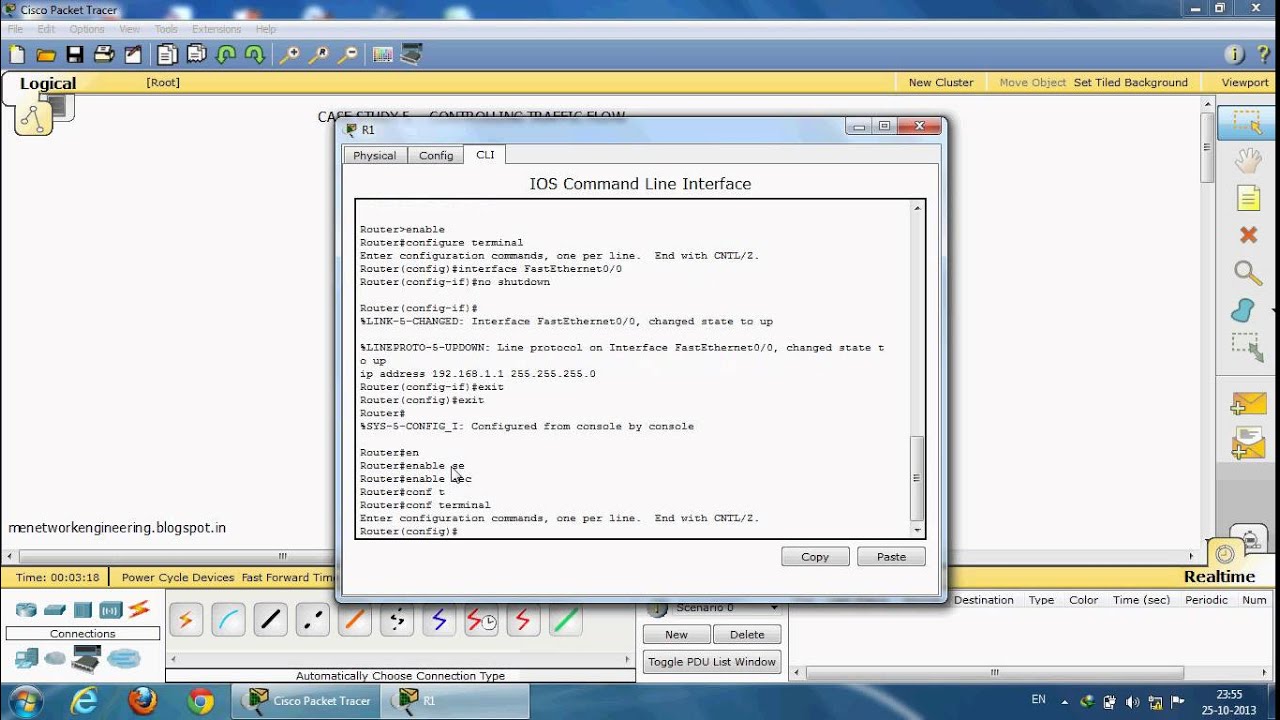Open a file with the folder icon

pos(46,55)
